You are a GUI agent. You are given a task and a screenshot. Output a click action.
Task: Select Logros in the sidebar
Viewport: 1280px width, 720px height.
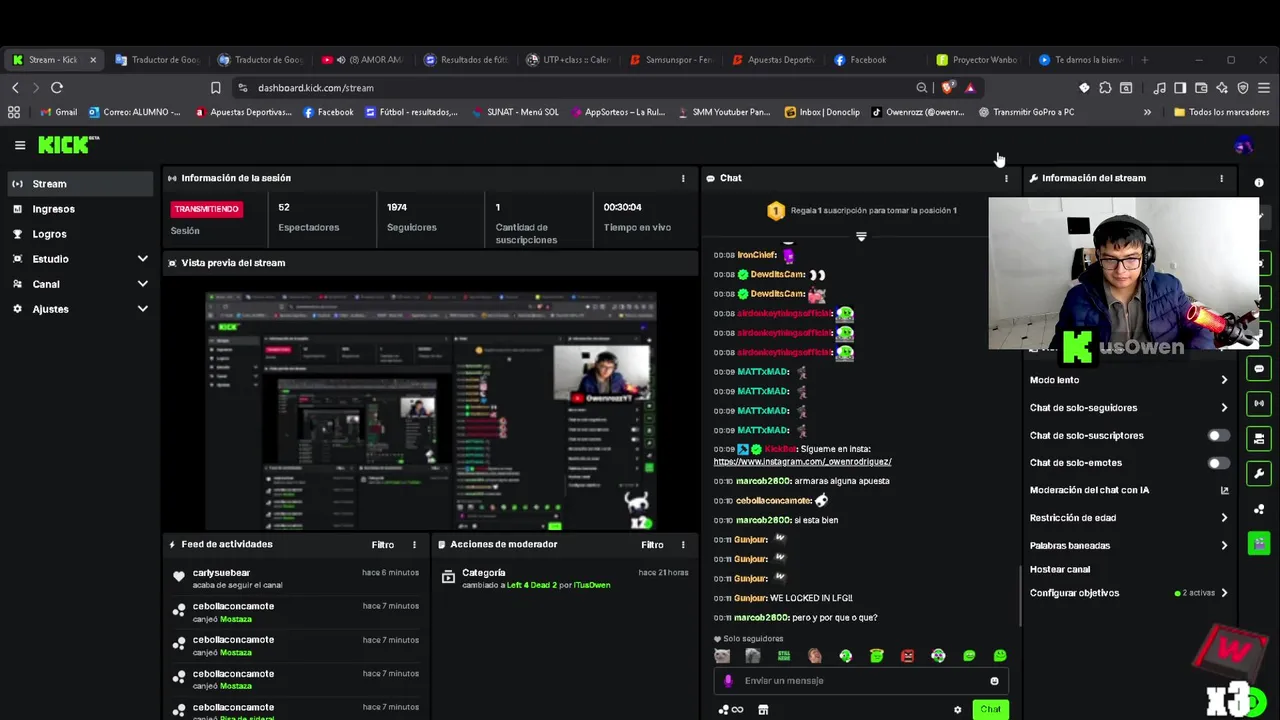79,234
